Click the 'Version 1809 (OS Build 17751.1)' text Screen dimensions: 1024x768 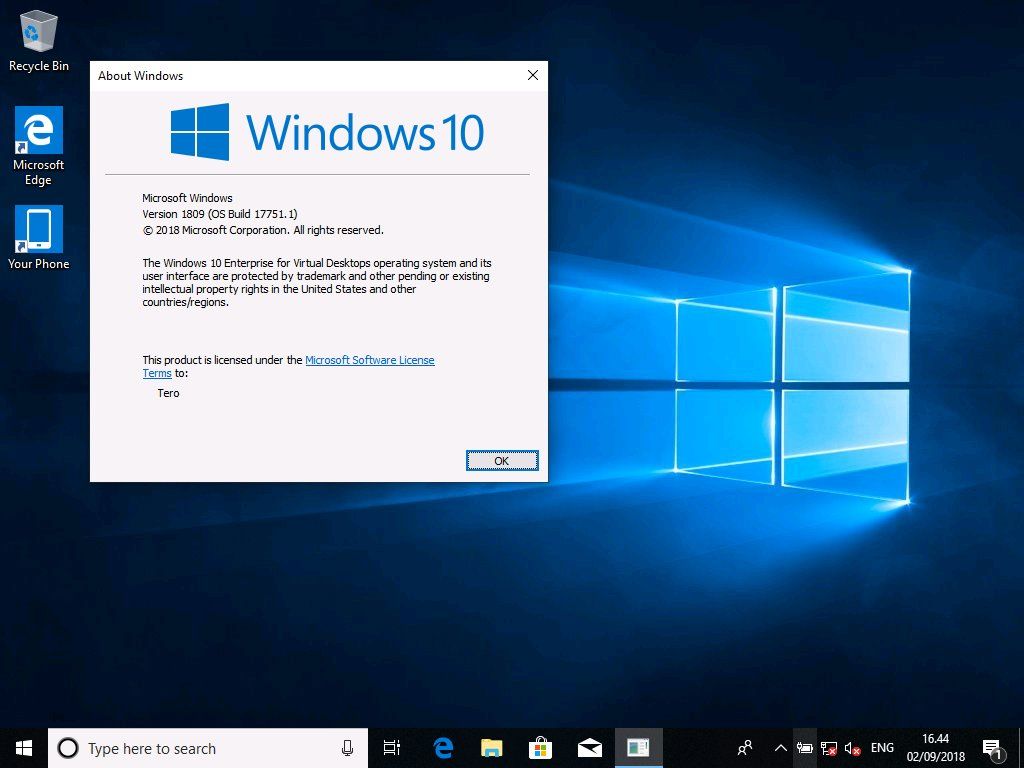[x=220, y=214]
